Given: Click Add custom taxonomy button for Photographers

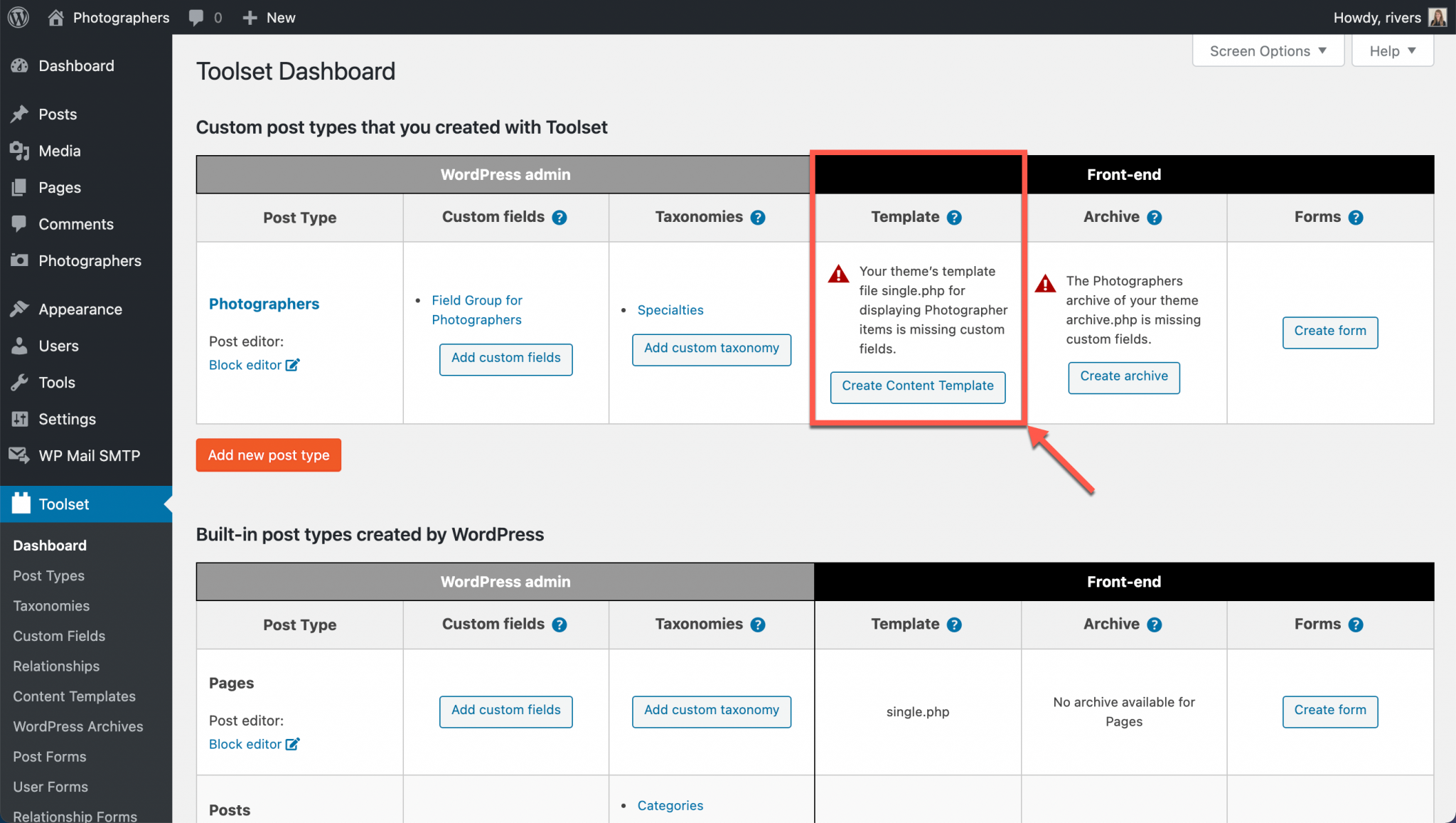Looking at the screenshot, I should pyautogui.click(x=712, y=349).
